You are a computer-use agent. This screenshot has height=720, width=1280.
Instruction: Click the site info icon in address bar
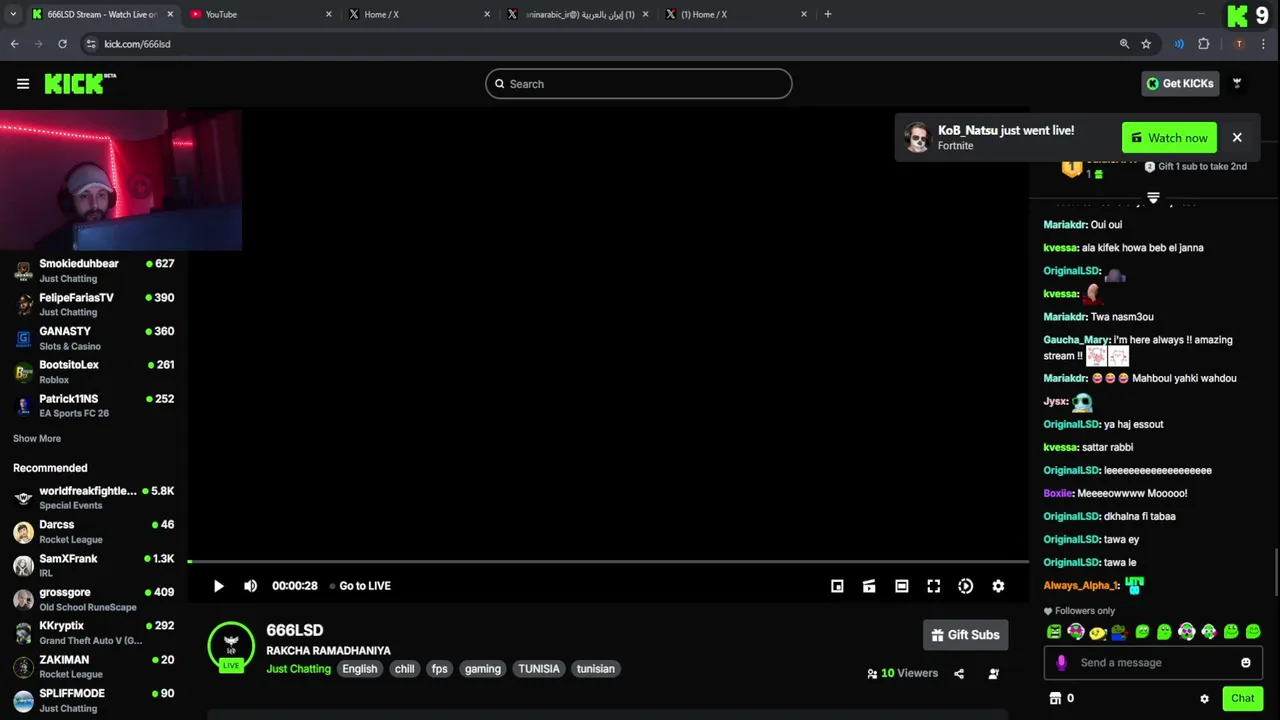coord(90,44)
